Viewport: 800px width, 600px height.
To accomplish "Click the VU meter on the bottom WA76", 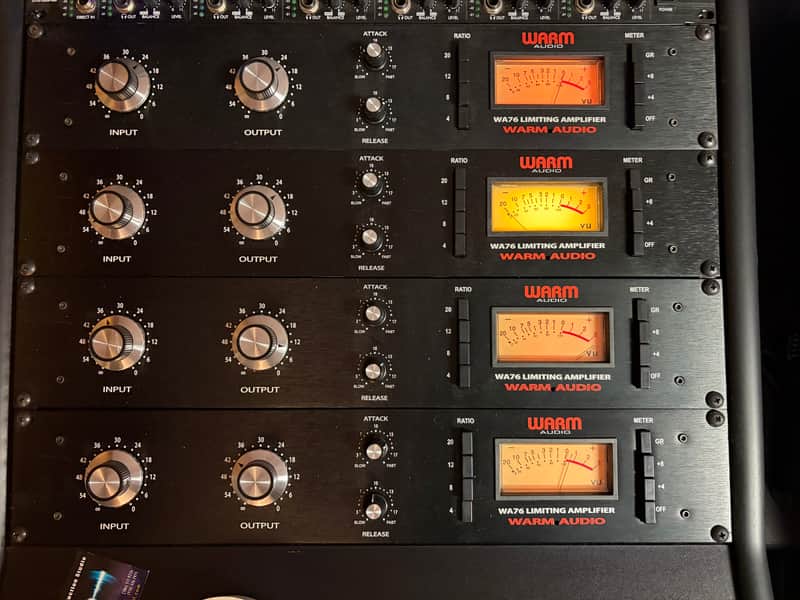I will (557, 469).
